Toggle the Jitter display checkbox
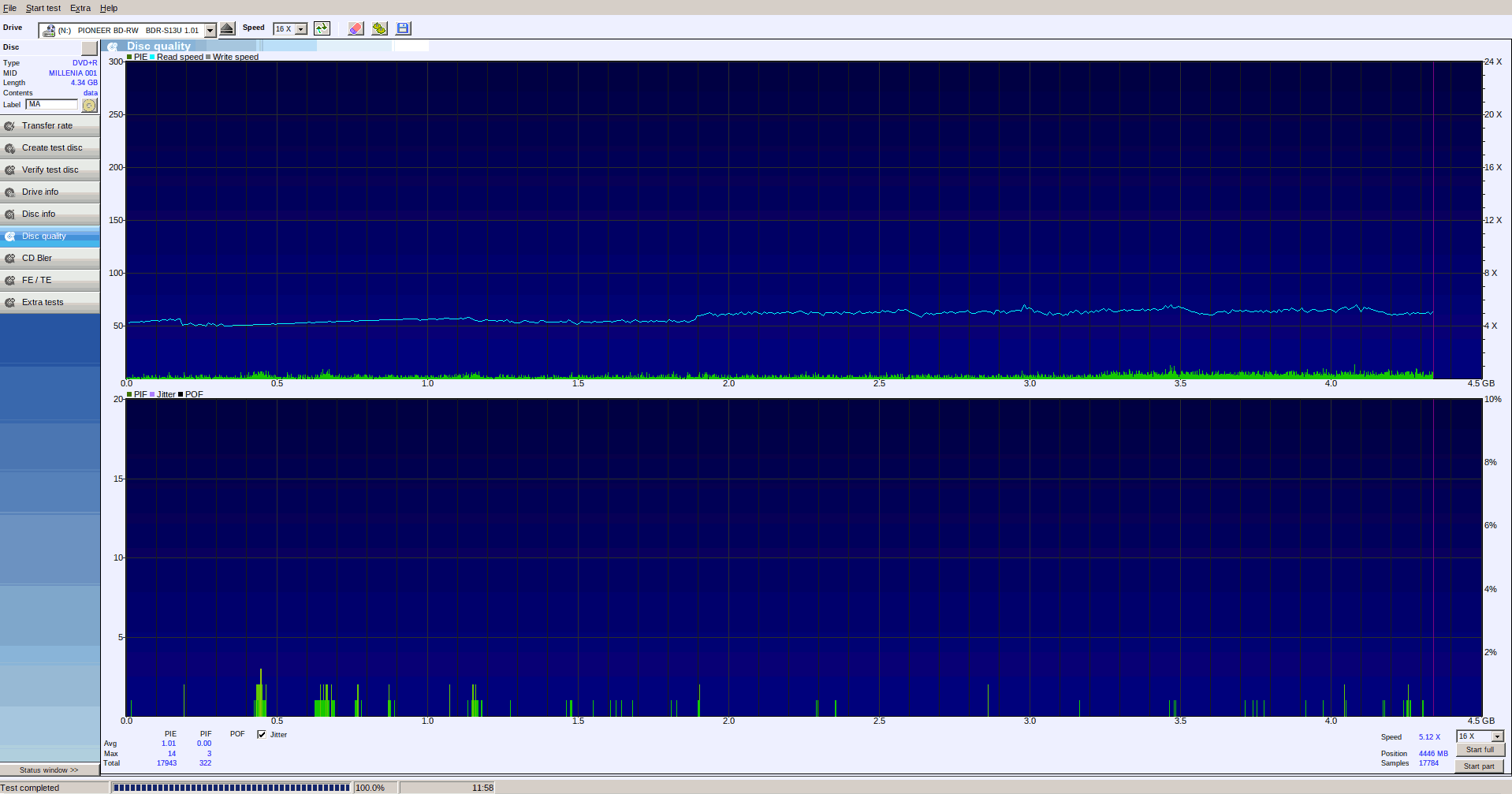This screenshot has width=1512, height=794. point(261,734)
